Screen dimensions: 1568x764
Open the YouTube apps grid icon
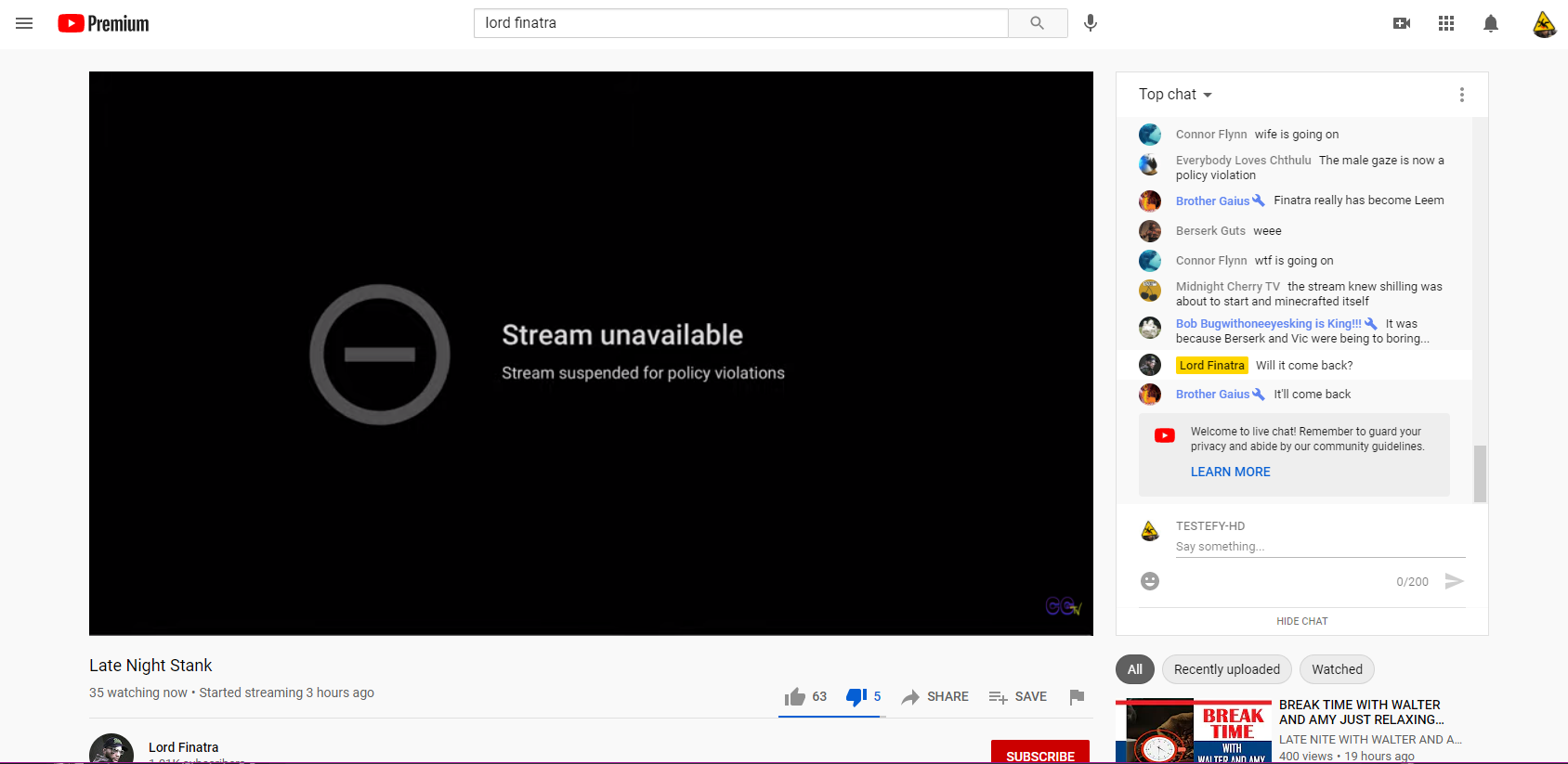coord(1446,23)
